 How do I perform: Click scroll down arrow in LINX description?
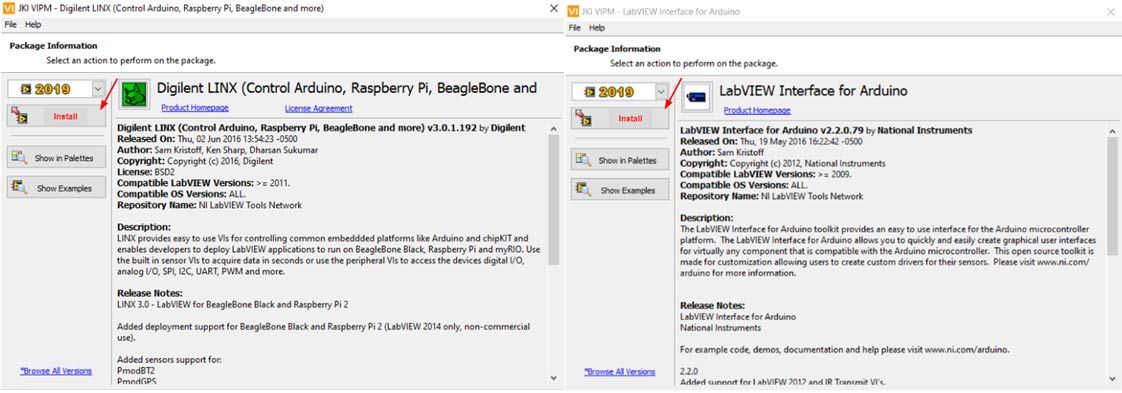(x=553, y=377)
